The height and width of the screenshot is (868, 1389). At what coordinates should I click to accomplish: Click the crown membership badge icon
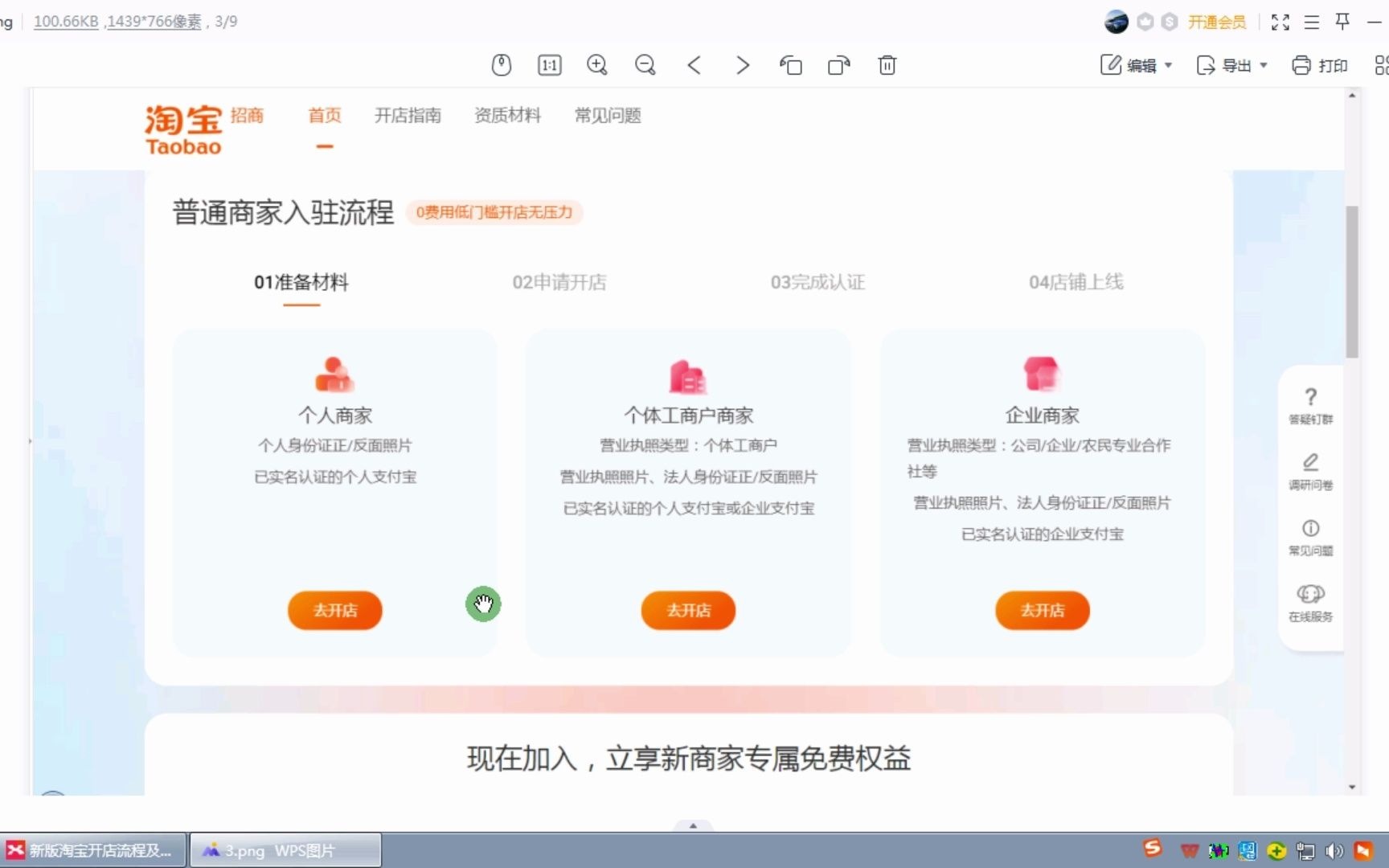(x=1145, y=22)
